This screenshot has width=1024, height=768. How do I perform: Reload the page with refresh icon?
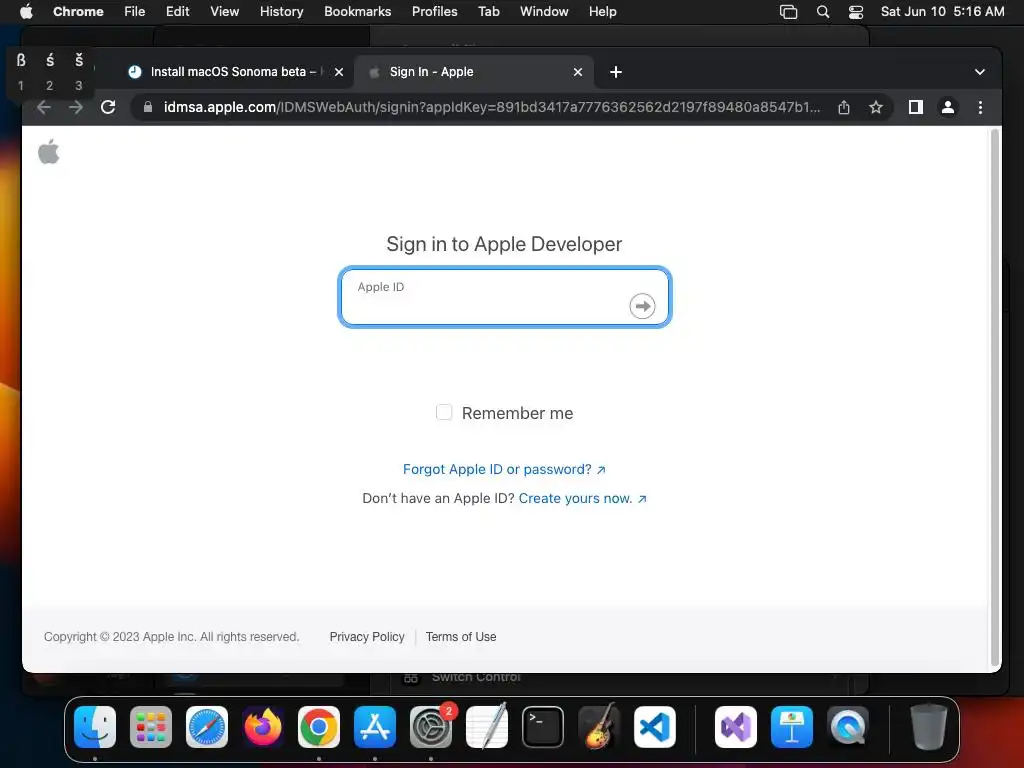click(108, 107)
